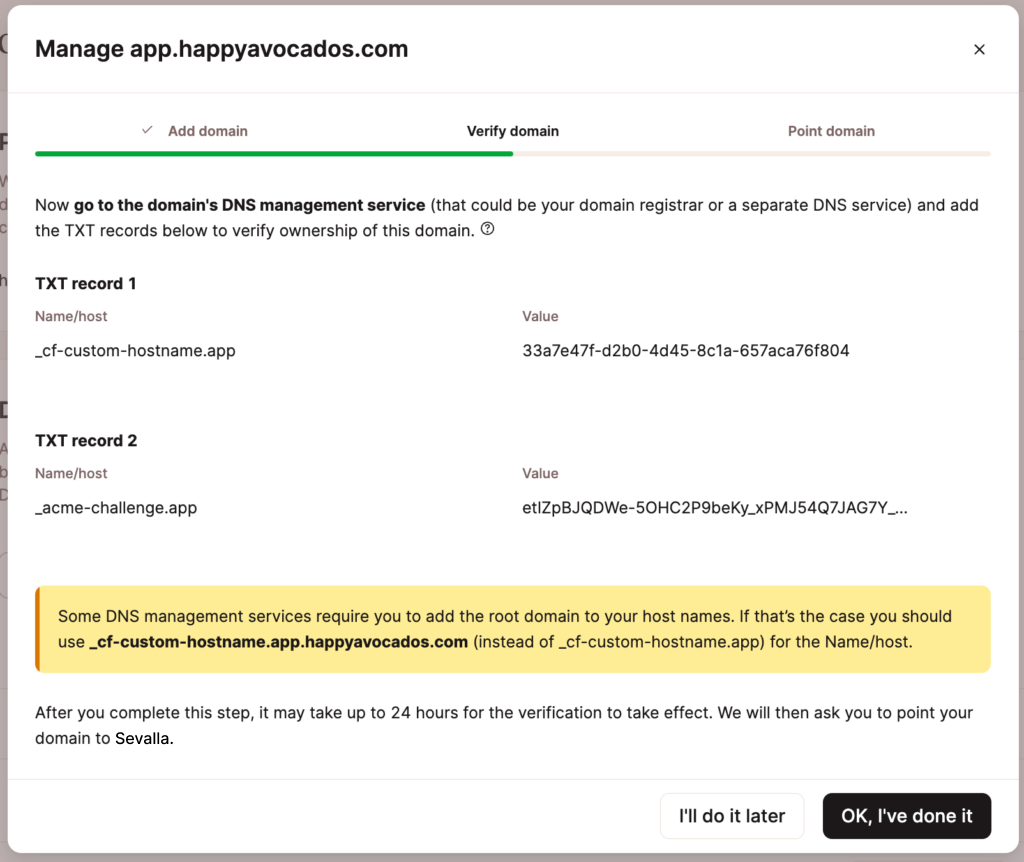Choose I'll do it later

click(732, 815)
